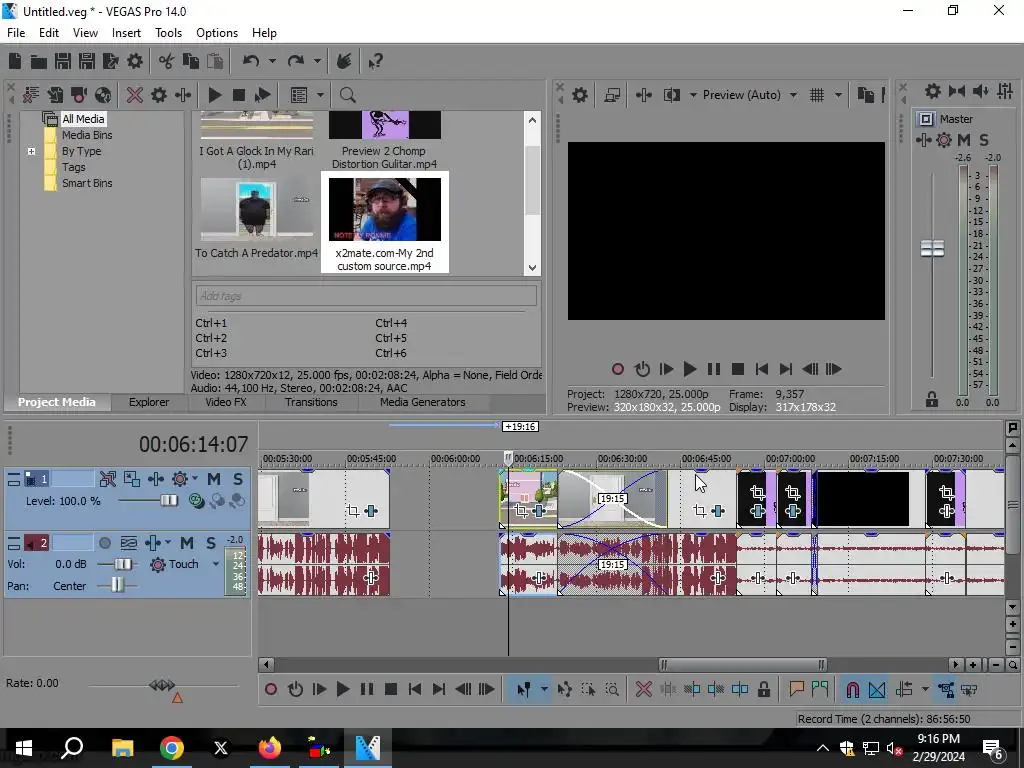This screenshot has height=768, width=1024.
Task: Mute video track 1 with M button
Action: (214, 479)
